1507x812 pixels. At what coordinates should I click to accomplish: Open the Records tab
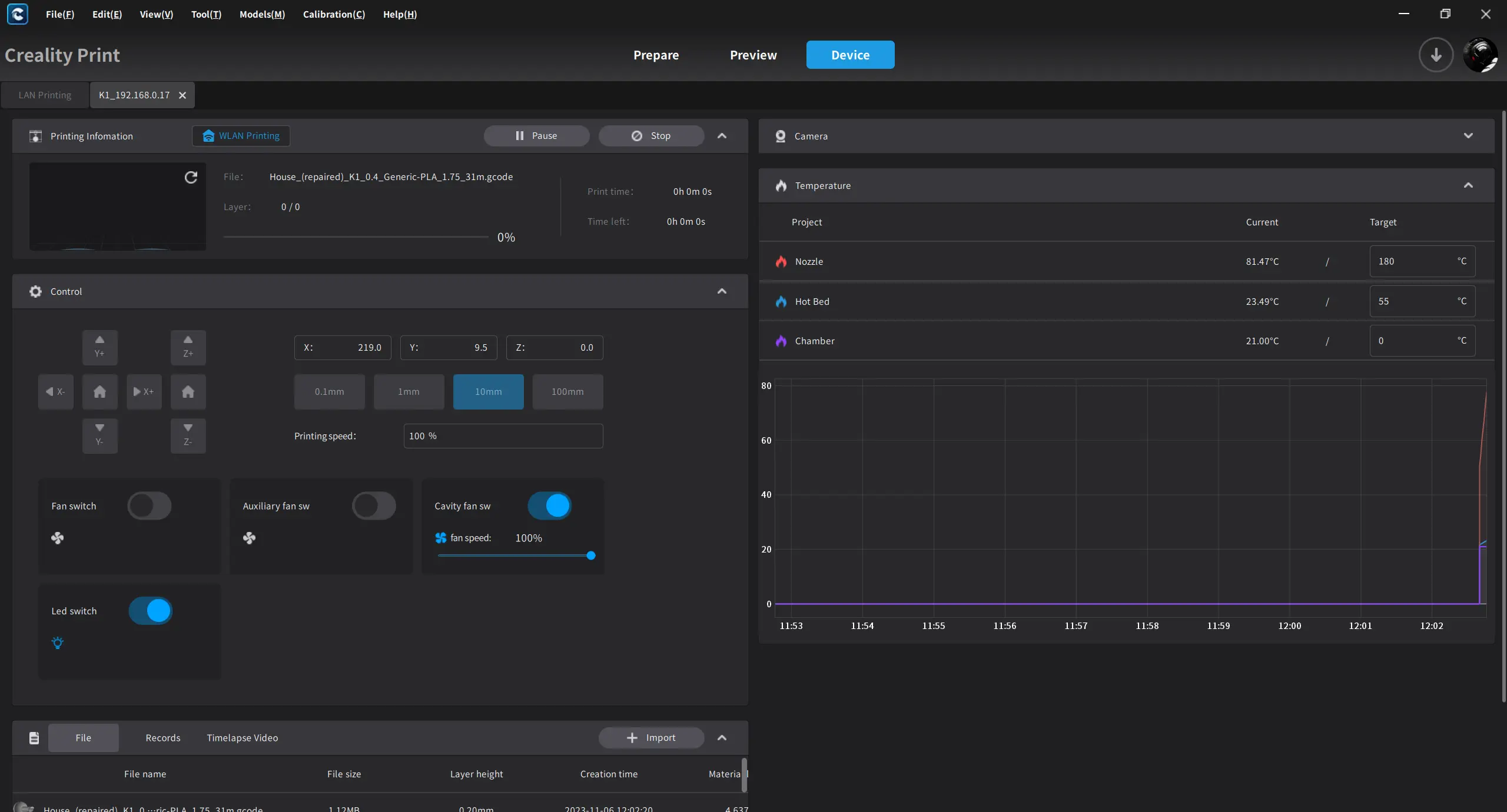pos(163,738)
